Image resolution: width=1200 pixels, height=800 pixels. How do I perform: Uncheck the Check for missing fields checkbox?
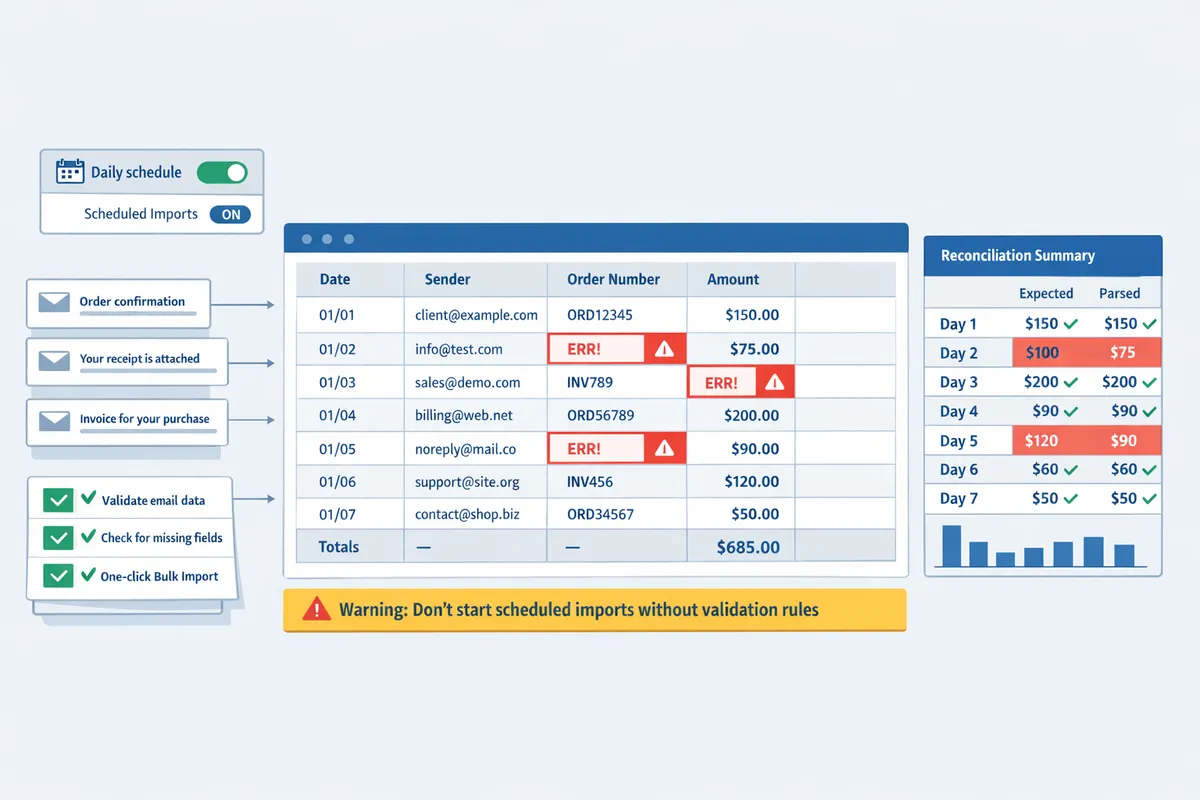coord(58,538)
